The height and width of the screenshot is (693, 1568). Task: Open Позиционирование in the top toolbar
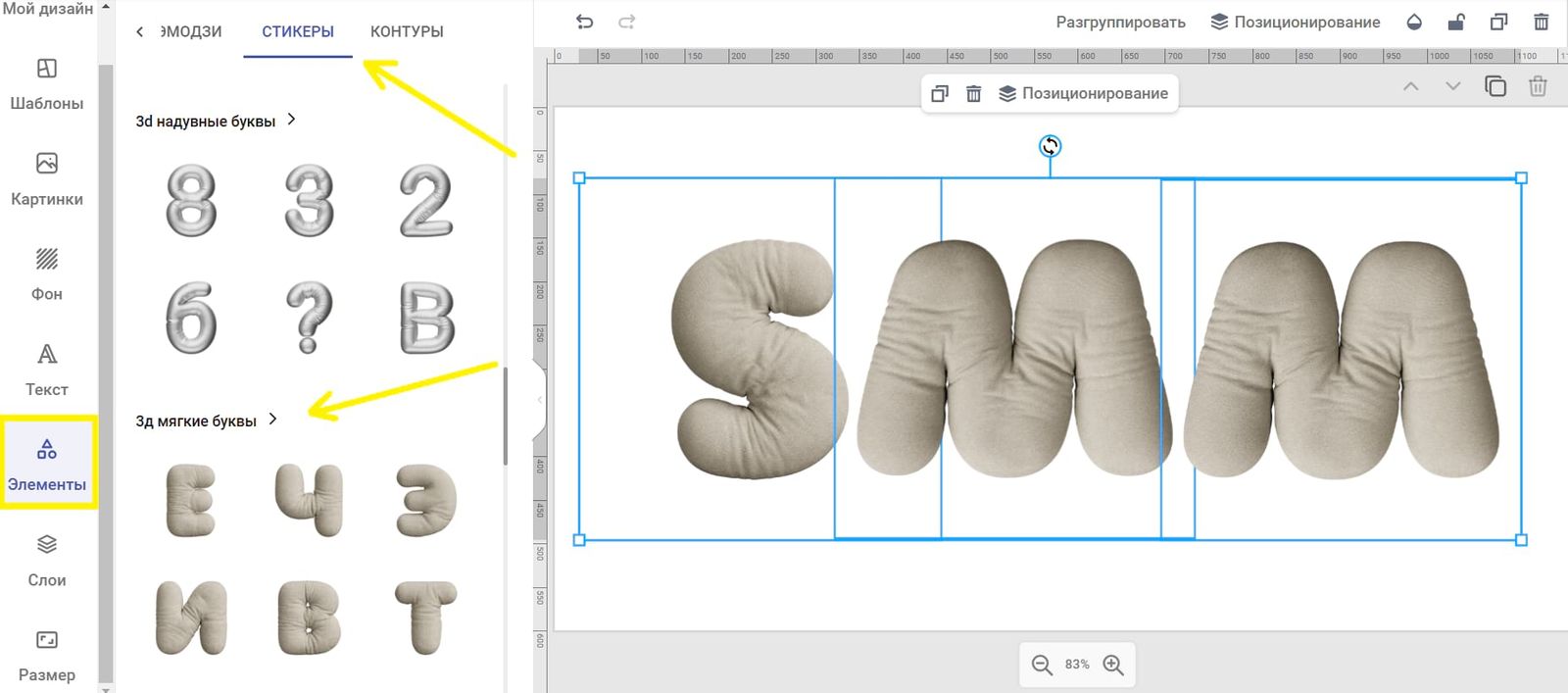coord(1296,22)
